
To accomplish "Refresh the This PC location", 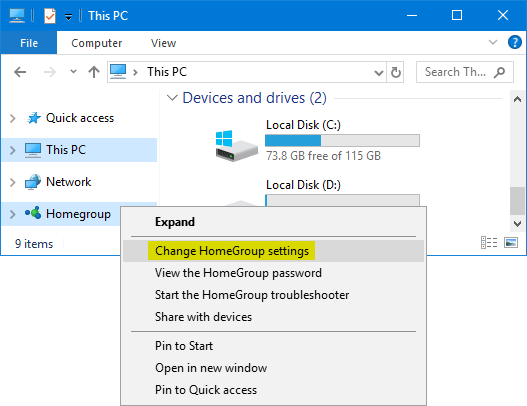I will coord(396,72).
